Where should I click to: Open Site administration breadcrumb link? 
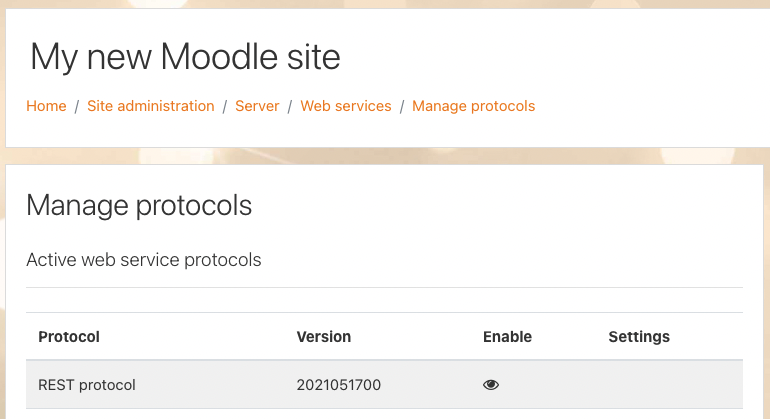151,106
